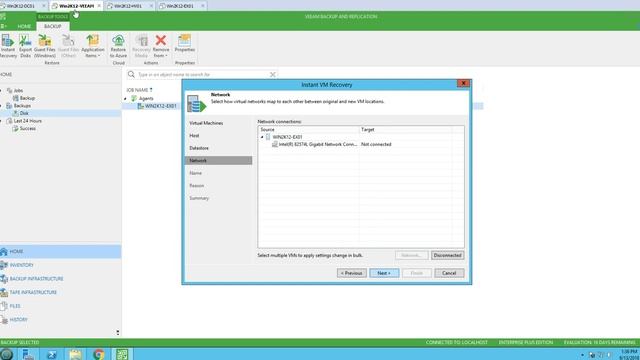Collapse WIN2K12-EX01 in Network connections
The height and width of the screenshot is (360, 640).
click(262, 137)
